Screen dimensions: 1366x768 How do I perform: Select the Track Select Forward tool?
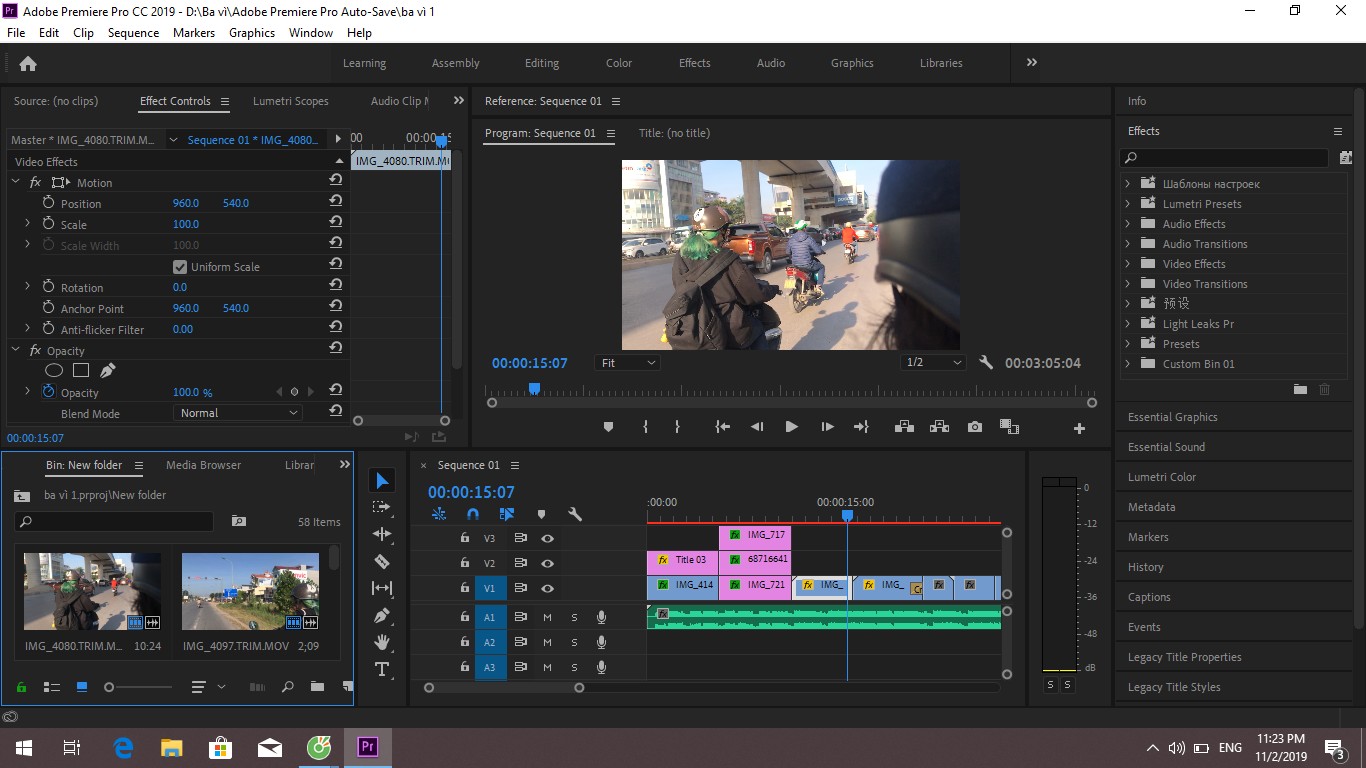pyautogui.click(x=381, y=507)
